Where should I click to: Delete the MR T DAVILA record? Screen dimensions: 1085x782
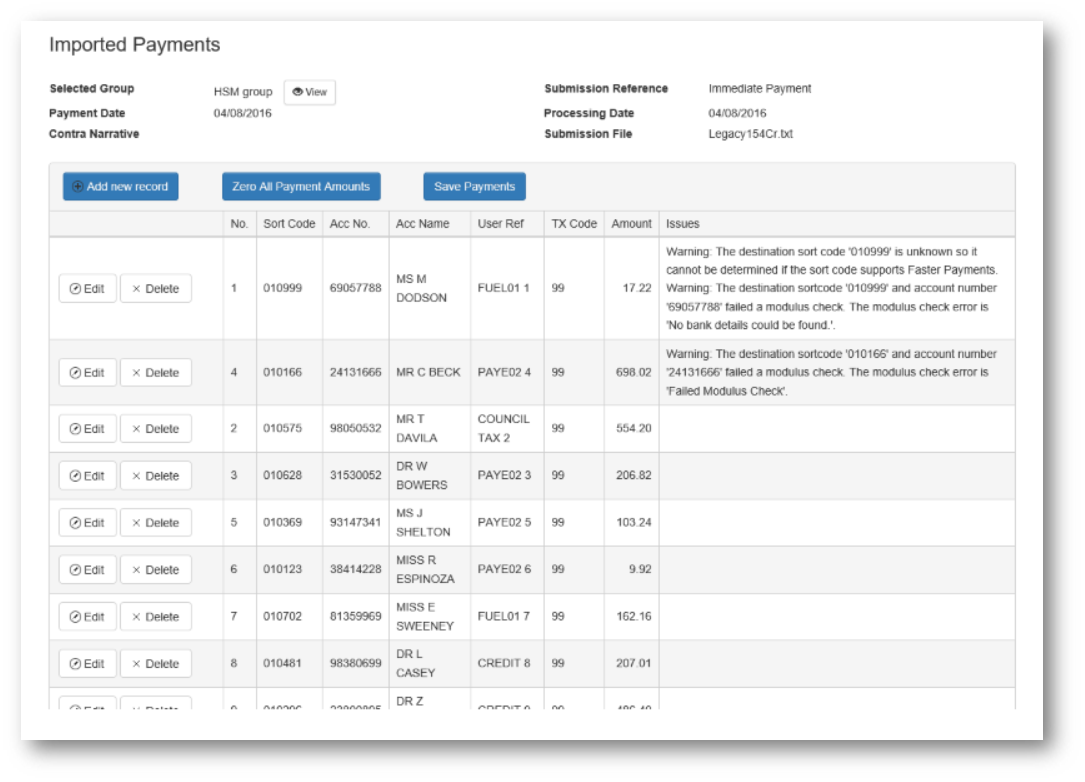[155, 429]
